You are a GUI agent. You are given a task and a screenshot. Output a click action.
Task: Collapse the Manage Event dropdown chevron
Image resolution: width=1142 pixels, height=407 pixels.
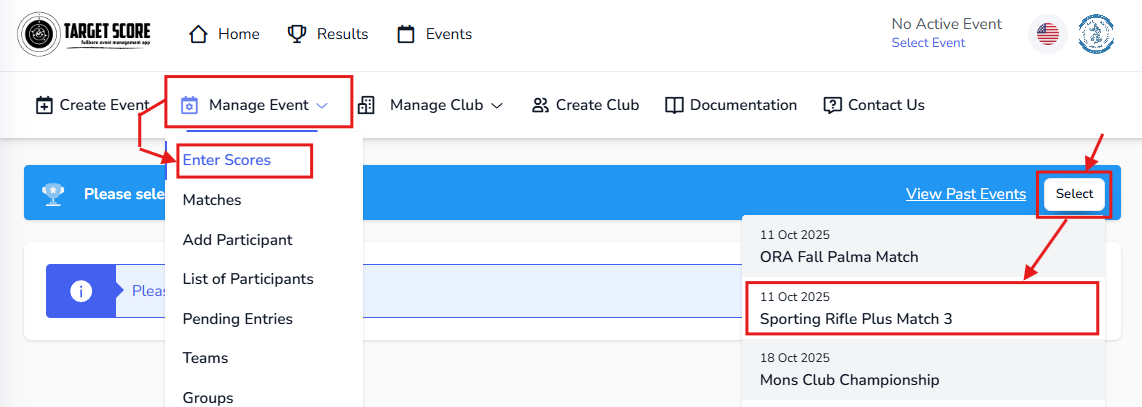pyautogui.click(x=322, y=106)
